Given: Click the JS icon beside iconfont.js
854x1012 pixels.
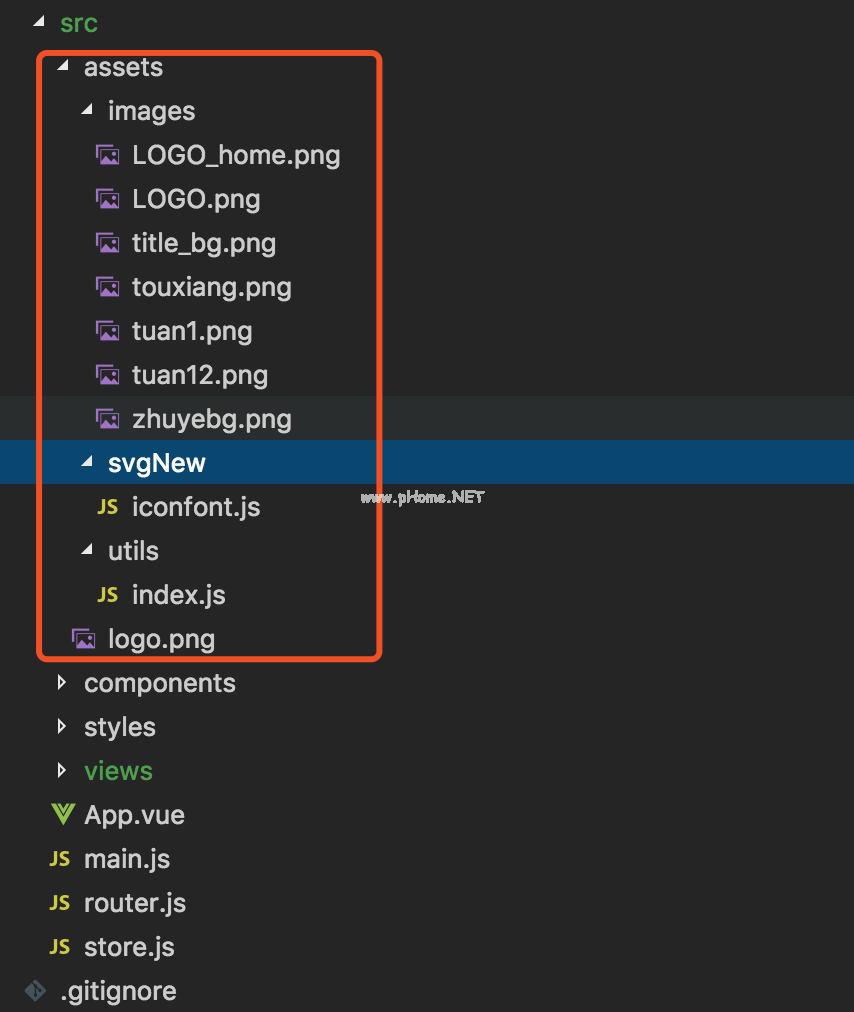Looking at the screenshot, I should click(107, 507).
